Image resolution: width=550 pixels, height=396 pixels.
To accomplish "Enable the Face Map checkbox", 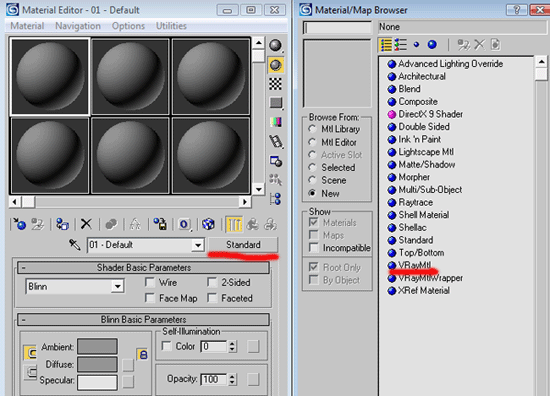I will (150, 298).
